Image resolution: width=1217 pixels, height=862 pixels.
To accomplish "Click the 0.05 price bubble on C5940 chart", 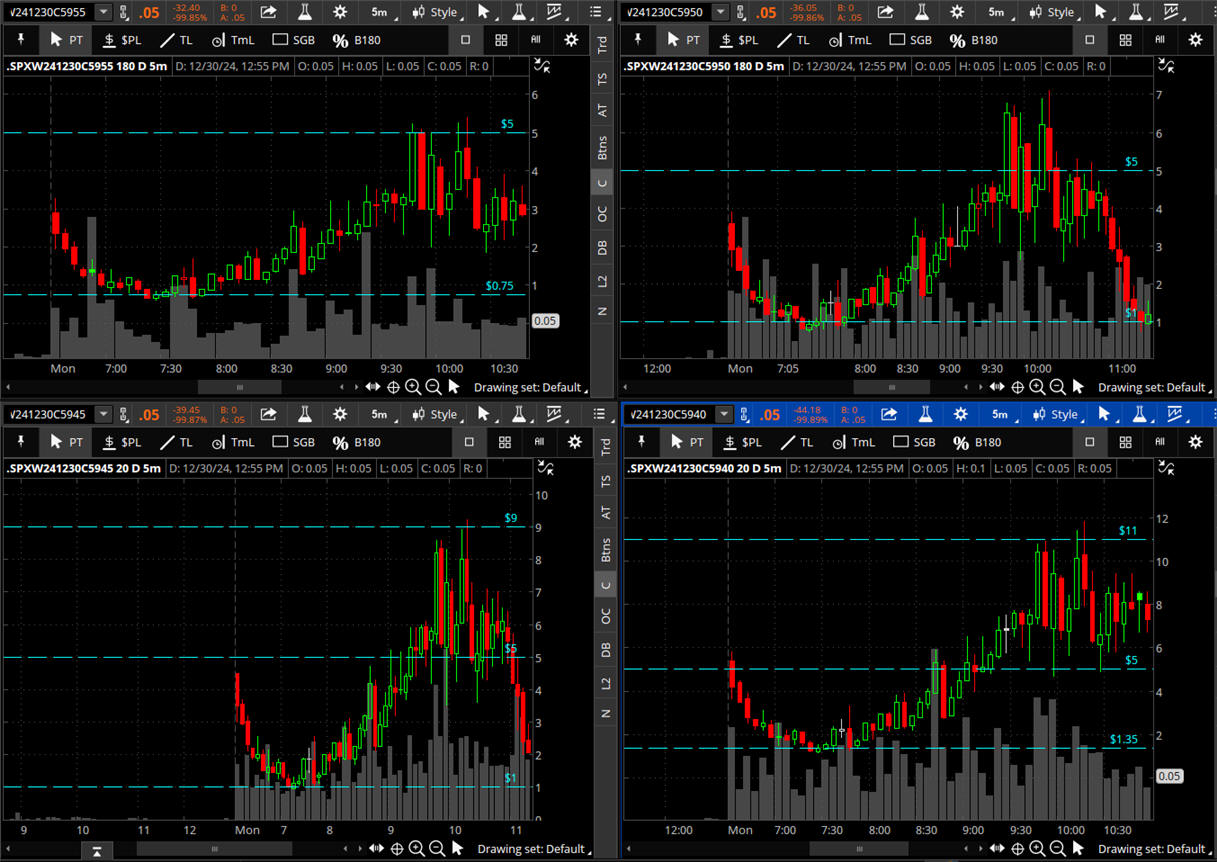I will (1170, 776).
